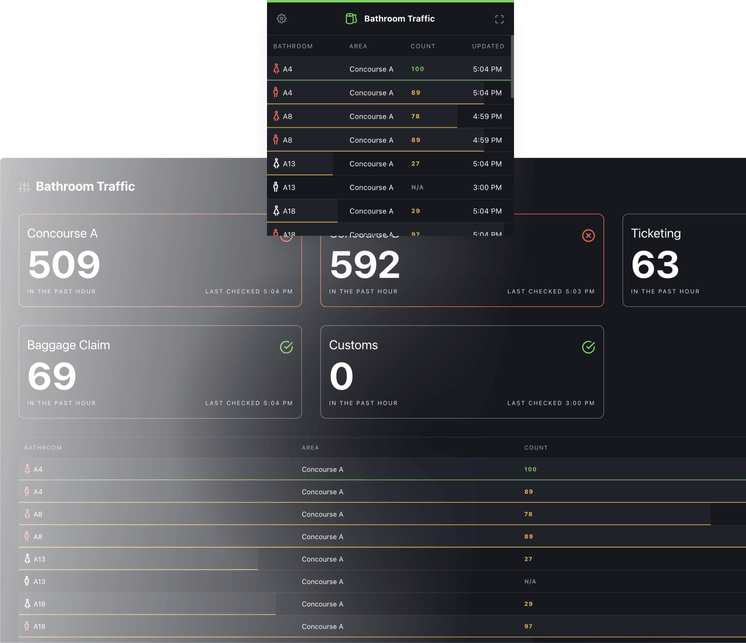This screenshot has width=746, height=643.
Task: Click men's icon in popup A8 row showing 89
Action: coord(275,140)
